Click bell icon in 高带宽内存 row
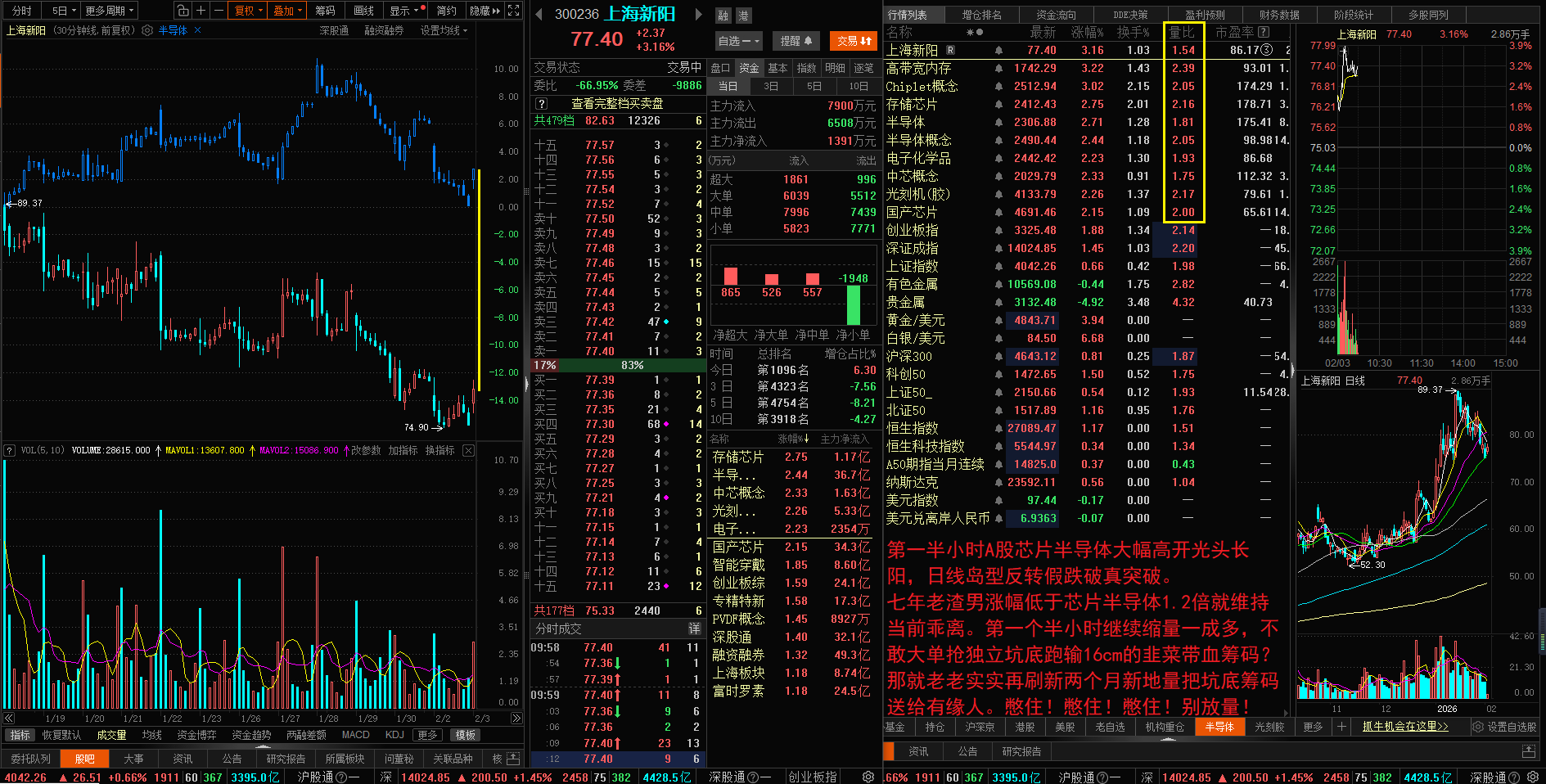1546x784 pixels. pyautogui.click(x=998, y=68)
